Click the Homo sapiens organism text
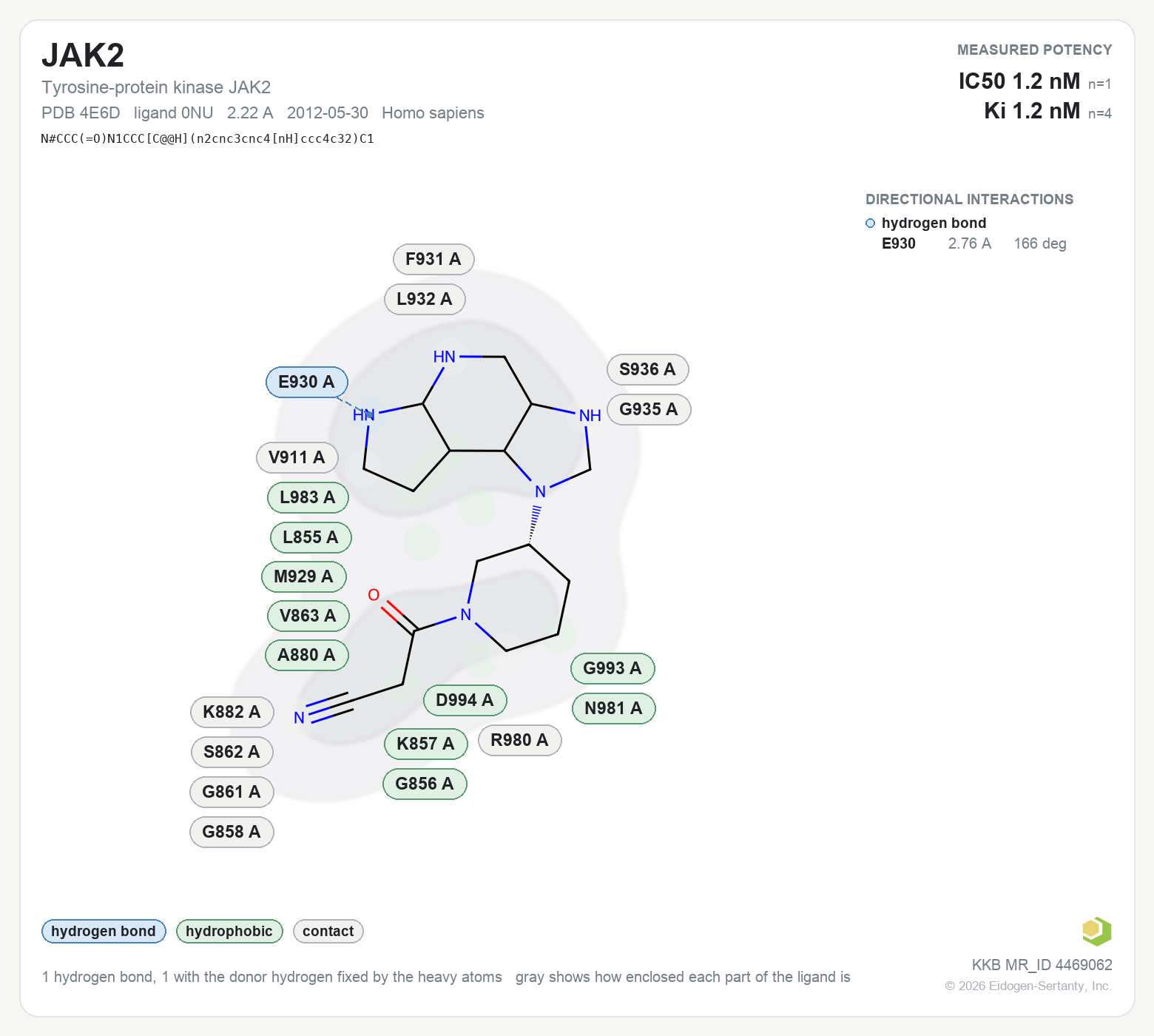This screenshot has width=1154, height=1036. point(433,112)
